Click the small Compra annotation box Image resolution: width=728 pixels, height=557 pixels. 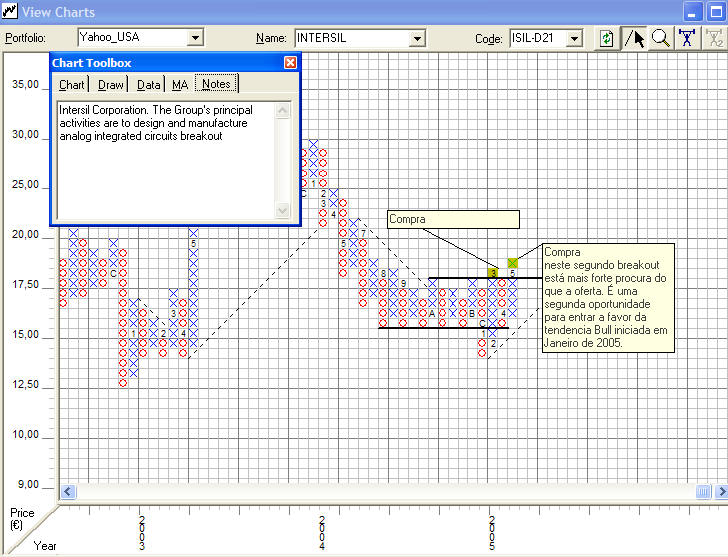coord(453,219)
